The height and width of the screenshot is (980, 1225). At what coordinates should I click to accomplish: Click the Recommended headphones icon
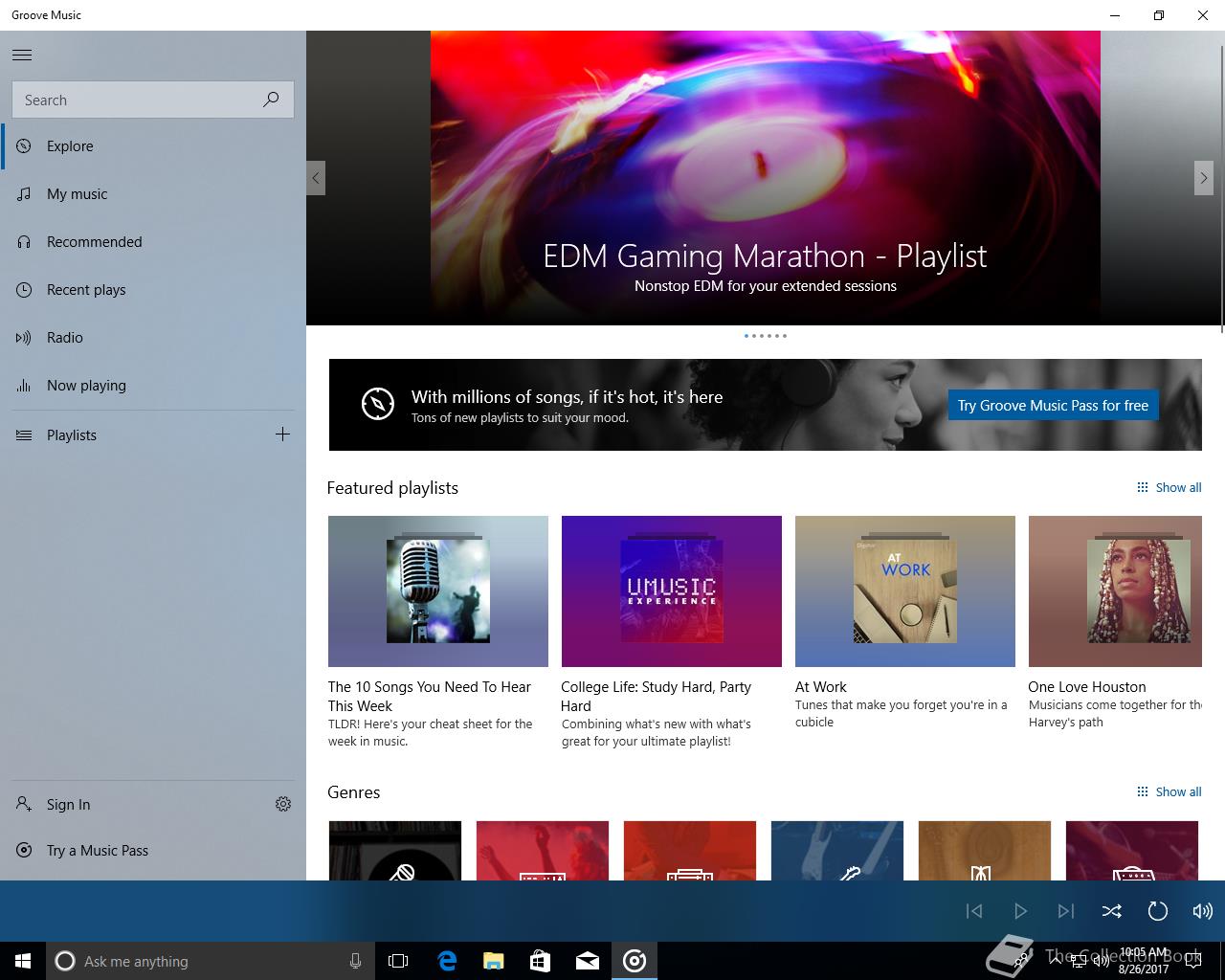tap(24, 242)
